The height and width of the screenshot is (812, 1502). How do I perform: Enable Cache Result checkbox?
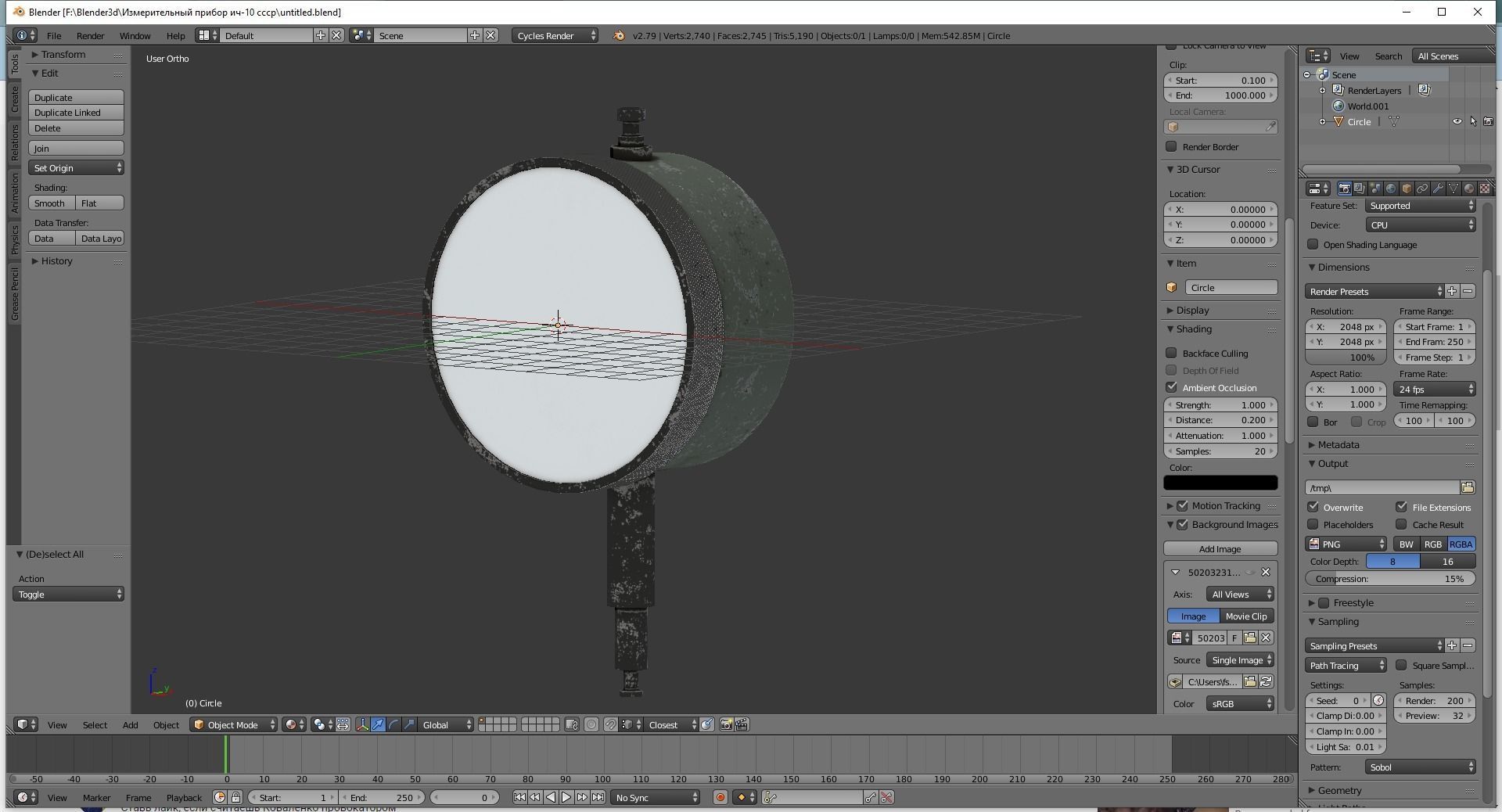(1401, 525)
